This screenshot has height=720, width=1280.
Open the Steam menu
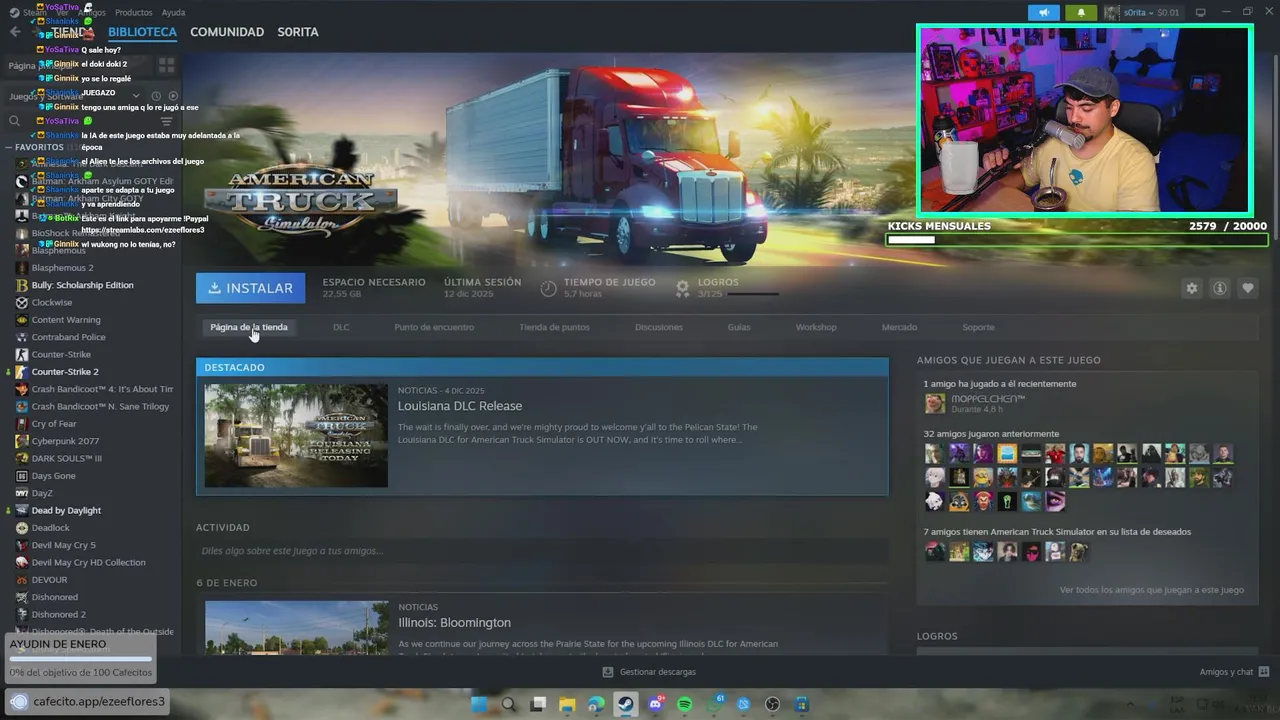[35, 13]
